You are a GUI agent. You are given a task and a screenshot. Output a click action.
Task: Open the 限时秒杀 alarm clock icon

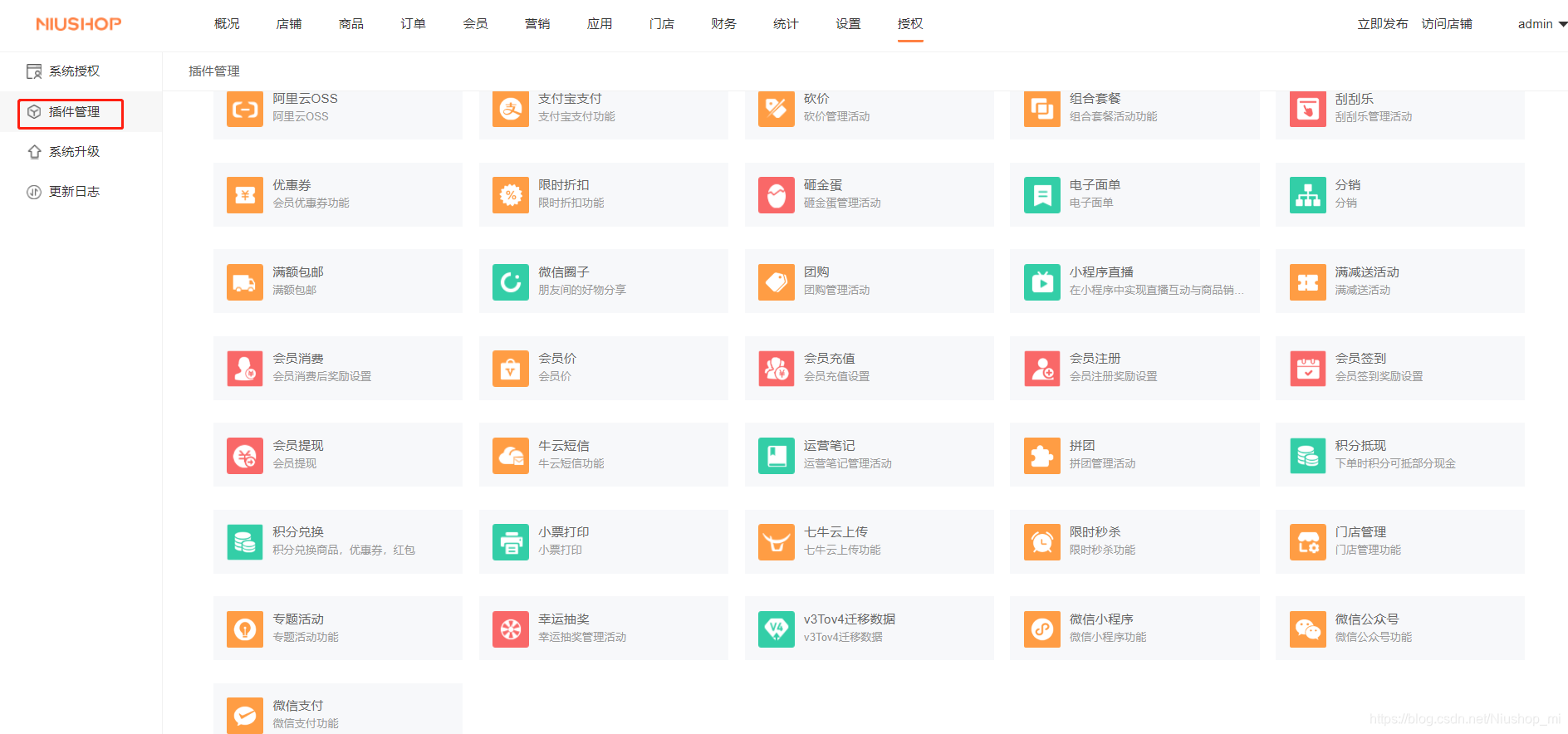coord(1042,542)
